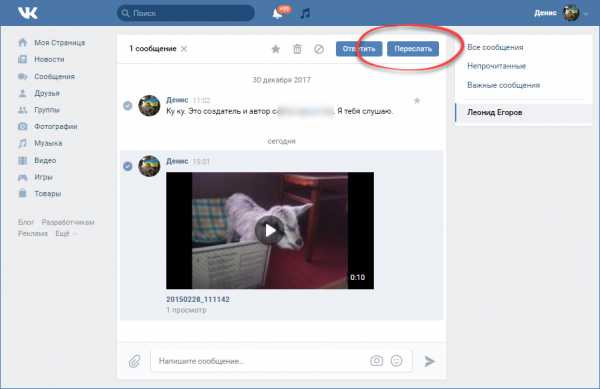This screenshot has height=389, width=600.
Task: Open the music note icon in header
Action: click(x=305, y=13)
